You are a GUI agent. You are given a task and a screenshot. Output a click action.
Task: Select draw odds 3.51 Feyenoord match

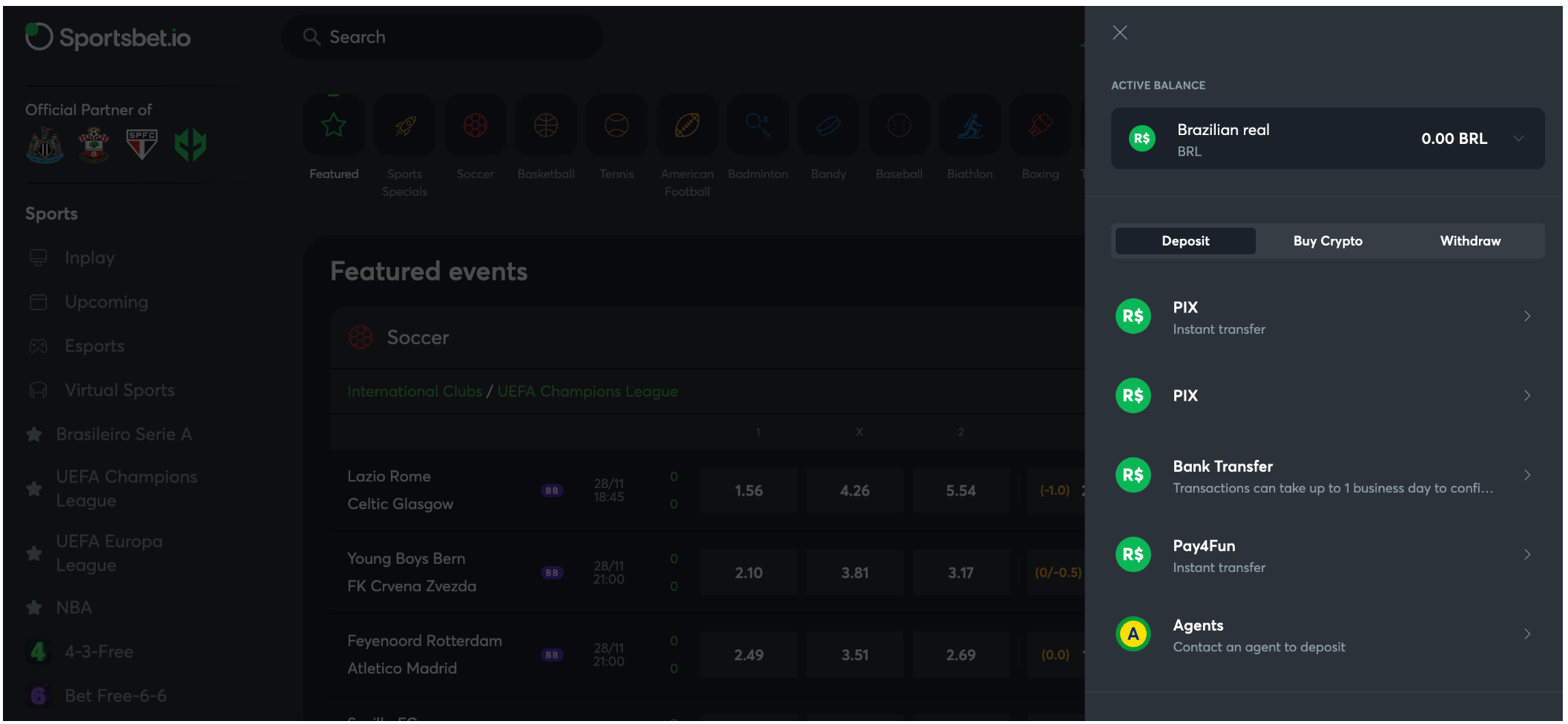855,656
